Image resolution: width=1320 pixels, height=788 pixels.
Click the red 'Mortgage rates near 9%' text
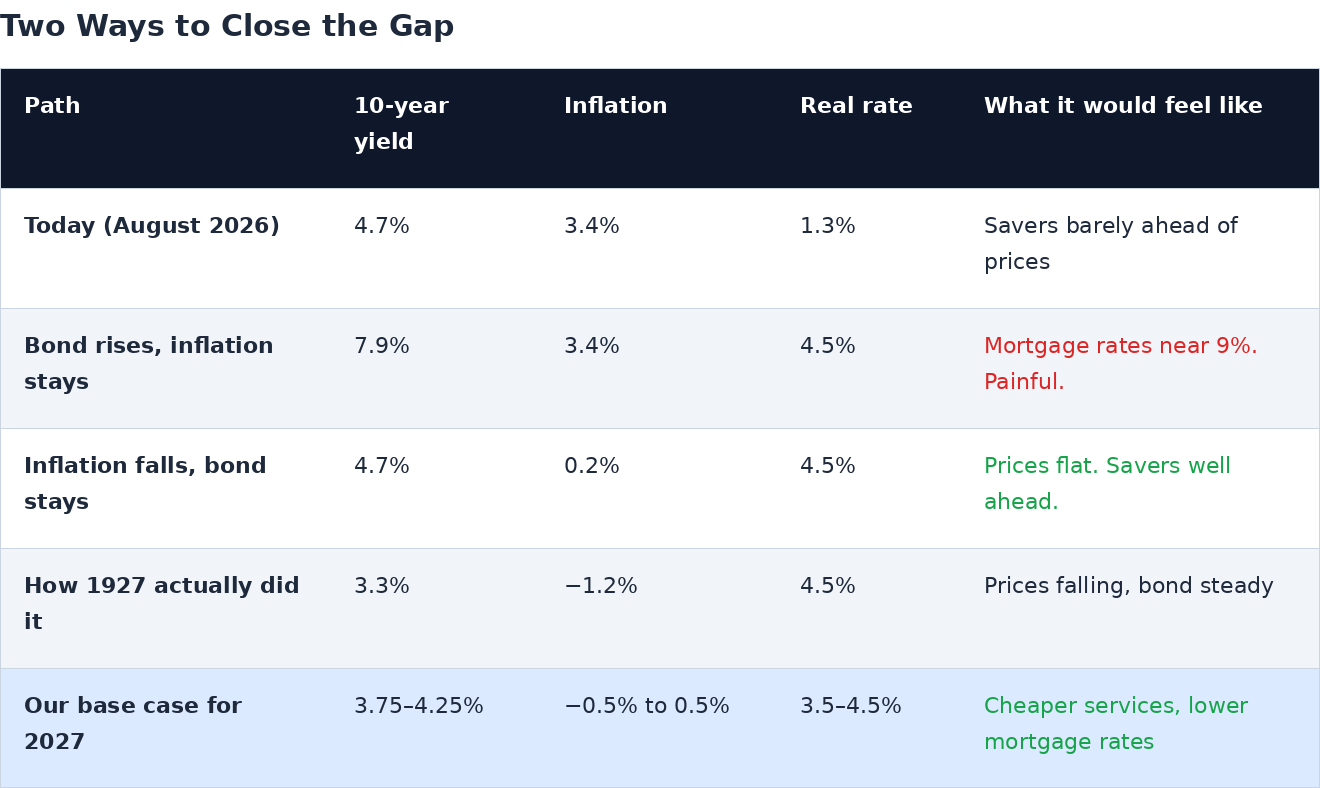(x=1120, y=347)
